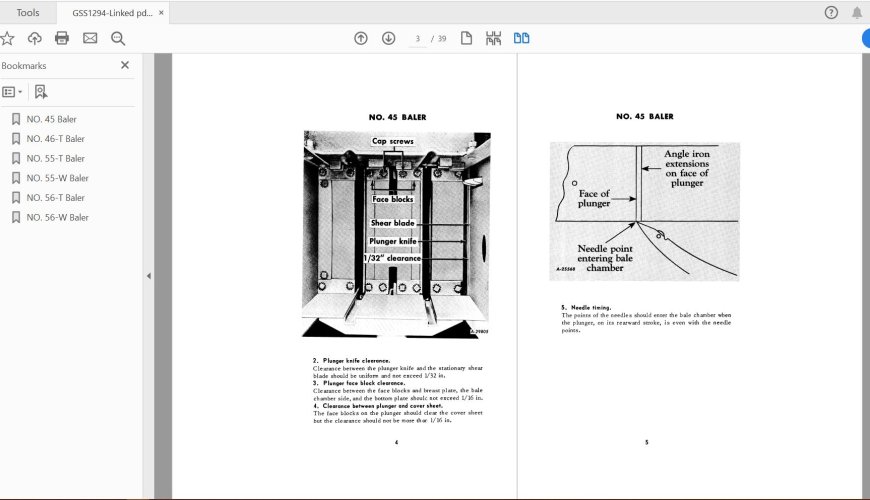This screenshot has width=870, height=500.
Task: Print the document with printer icon
Action: (62, 38)
